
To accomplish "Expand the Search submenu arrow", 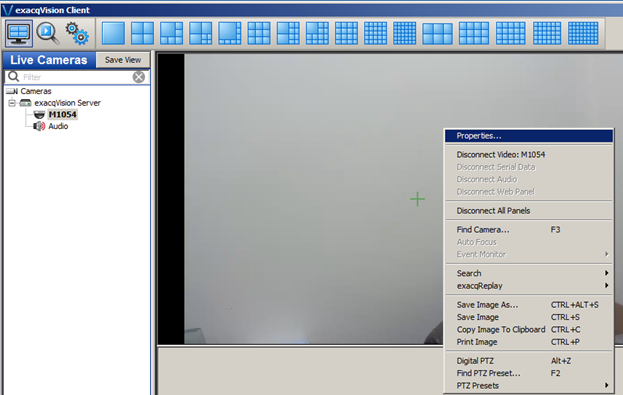I will point(606,273).
